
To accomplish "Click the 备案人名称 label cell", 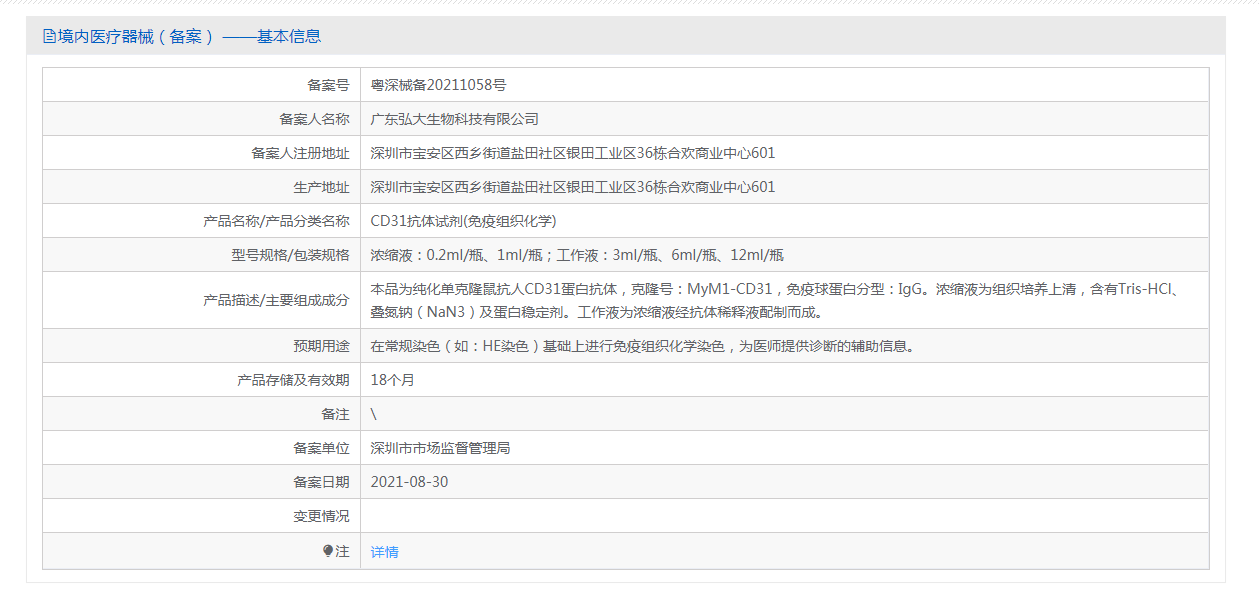I will click(x=201, y=119).
